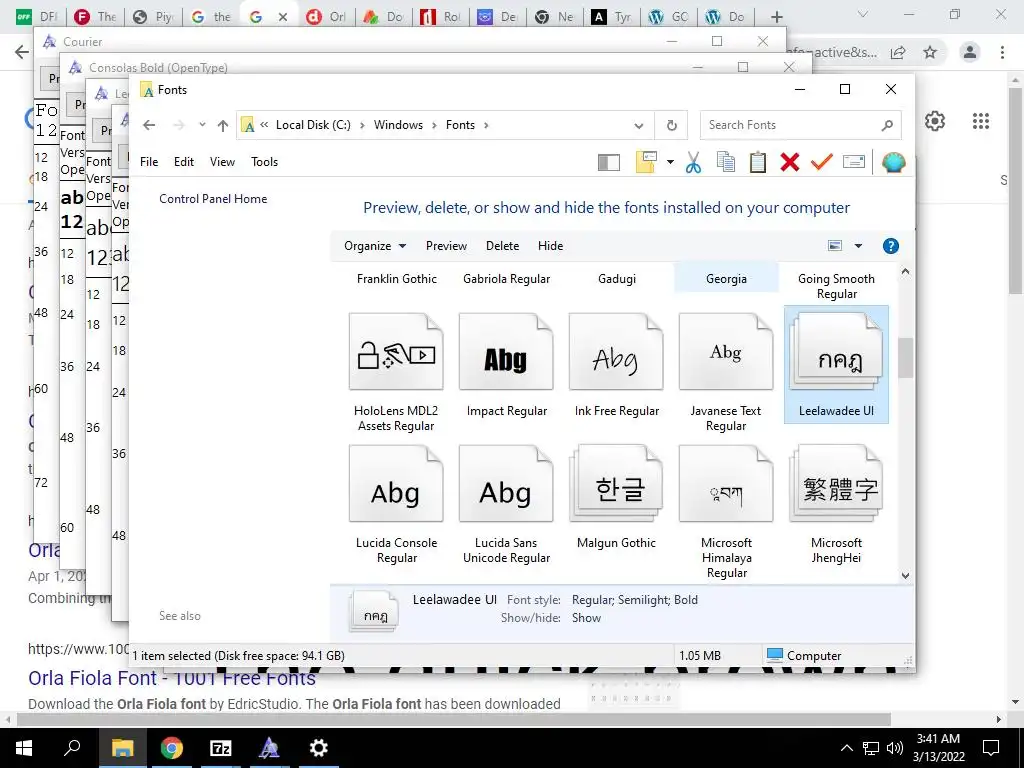
Task: Click the Franklin Gothic font label
Action: tap(396, 279)
